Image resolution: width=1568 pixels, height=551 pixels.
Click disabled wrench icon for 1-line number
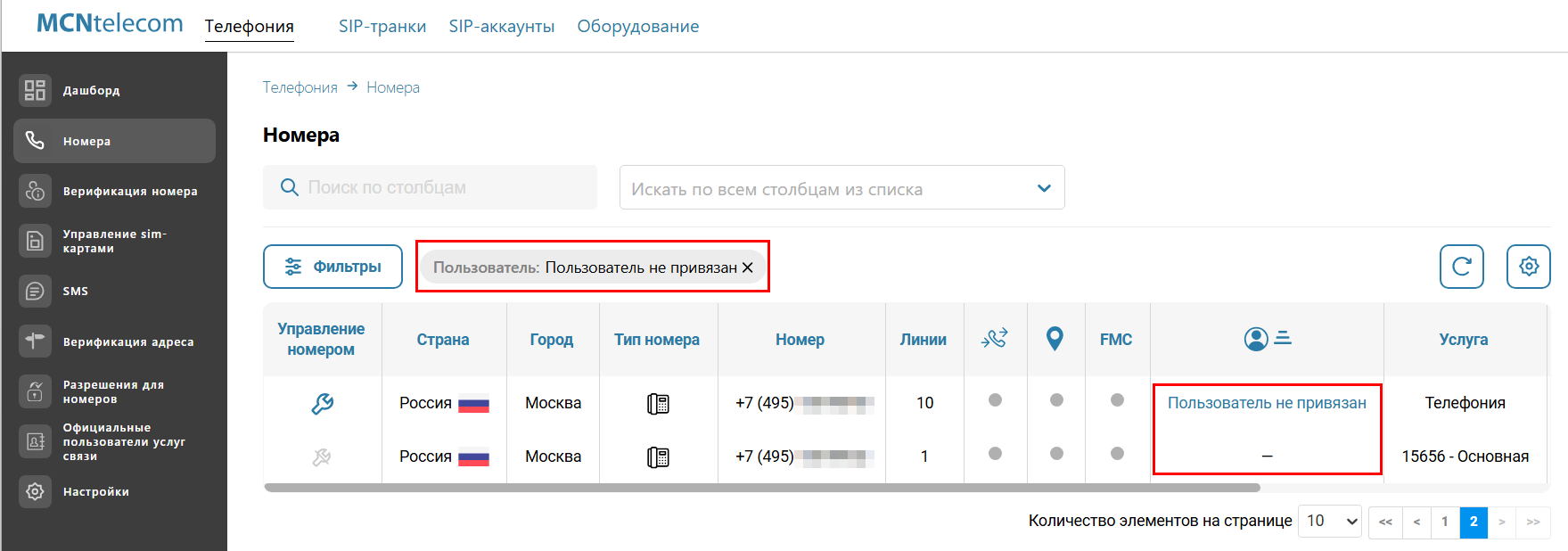coord(322,456)
